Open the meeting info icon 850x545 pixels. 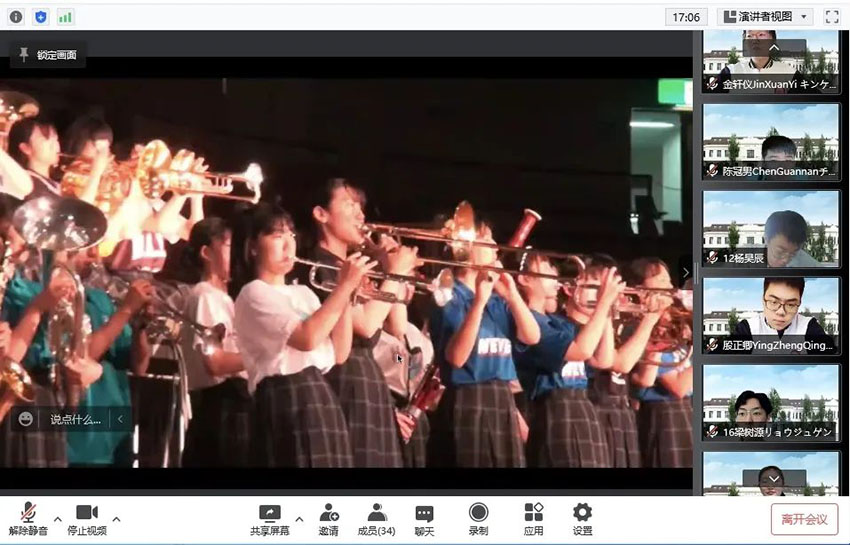[x=16, y=17]
